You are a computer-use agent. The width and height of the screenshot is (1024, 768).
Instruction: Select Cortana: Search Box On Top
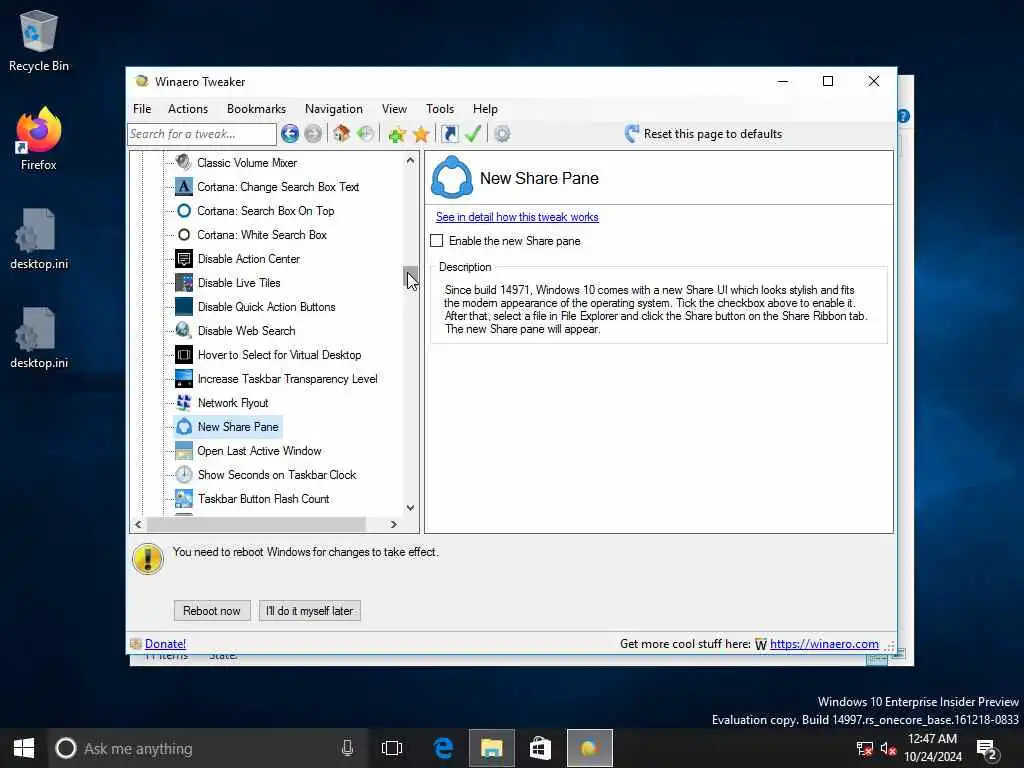coord(266,211)
